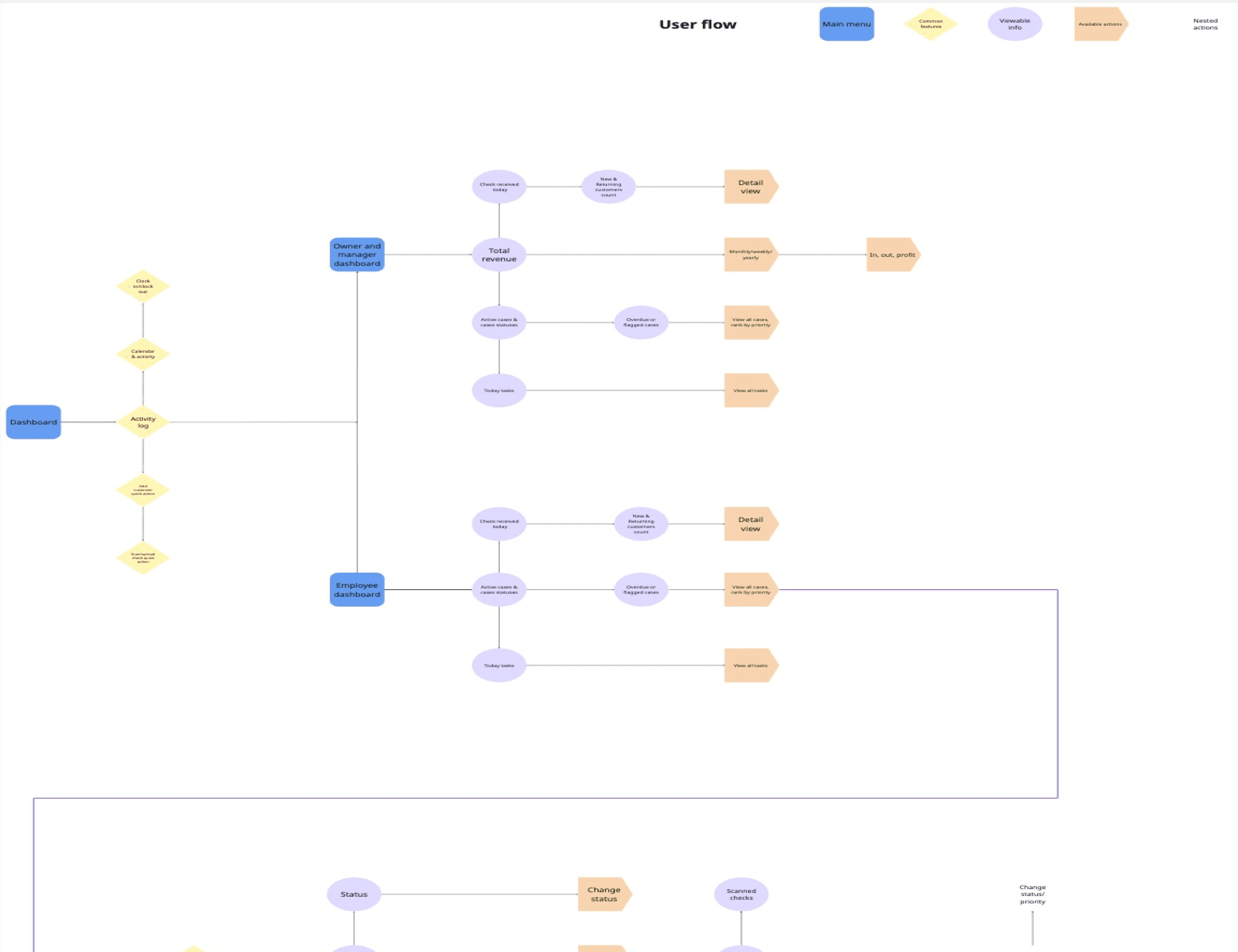Select the User flow title text
Screen dimensions: 1238x952
coord(698,24)
